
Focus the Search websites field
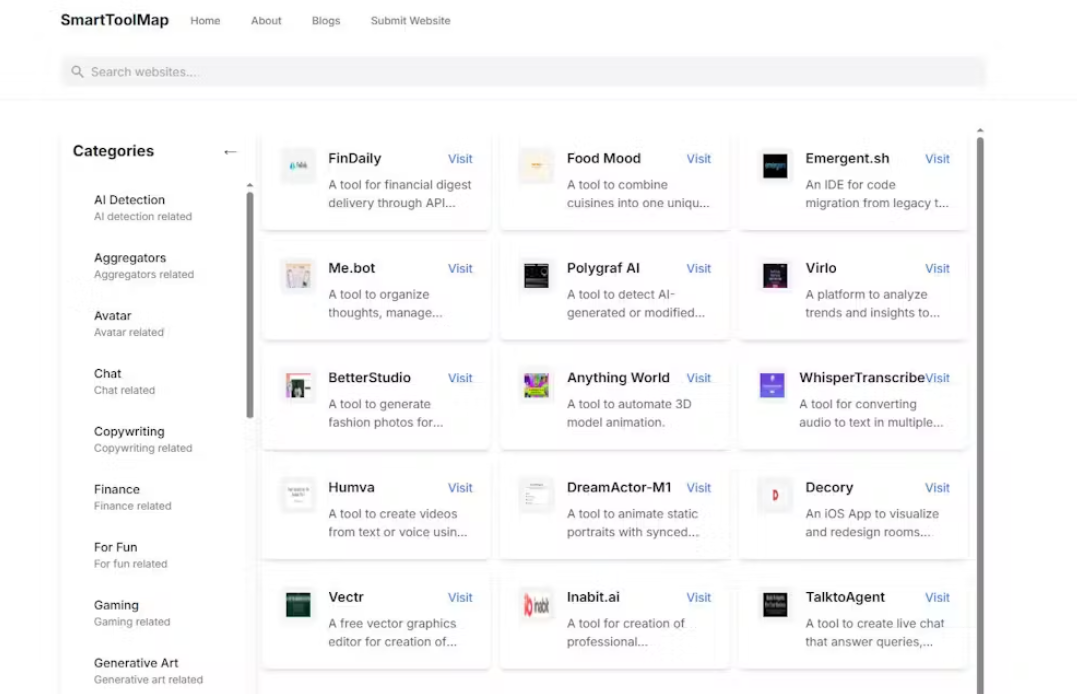click(523, 71)
